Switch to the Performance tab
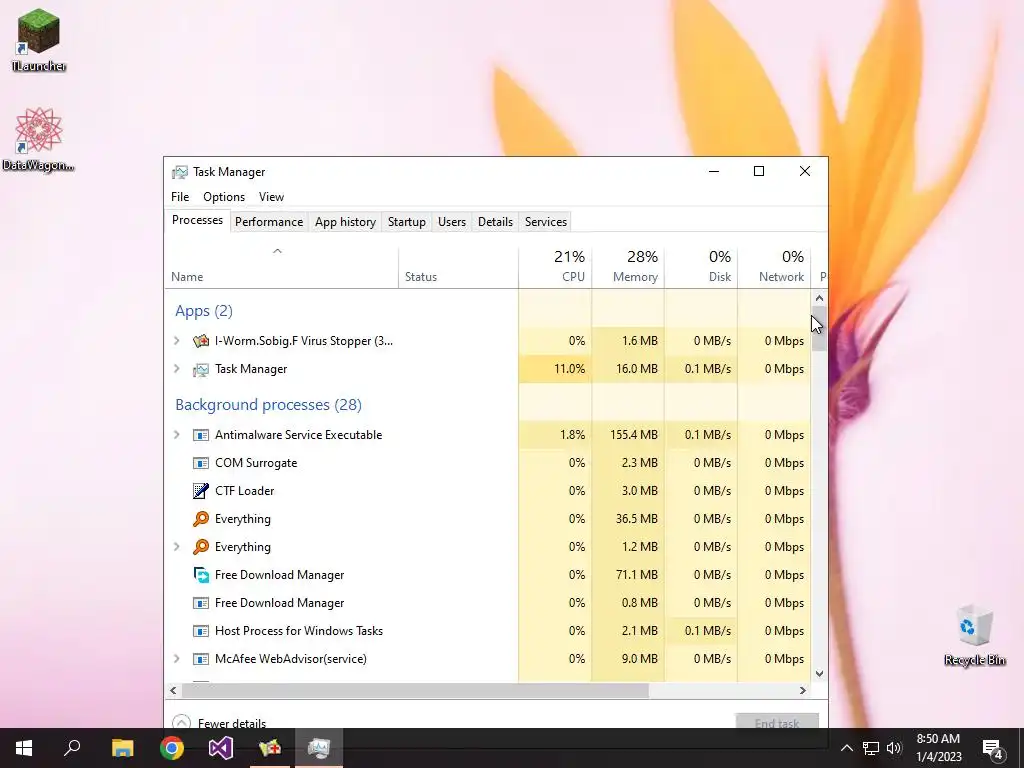Image resolution: width=1024 pixels, height=768 pixels. (x=269, y=222)
